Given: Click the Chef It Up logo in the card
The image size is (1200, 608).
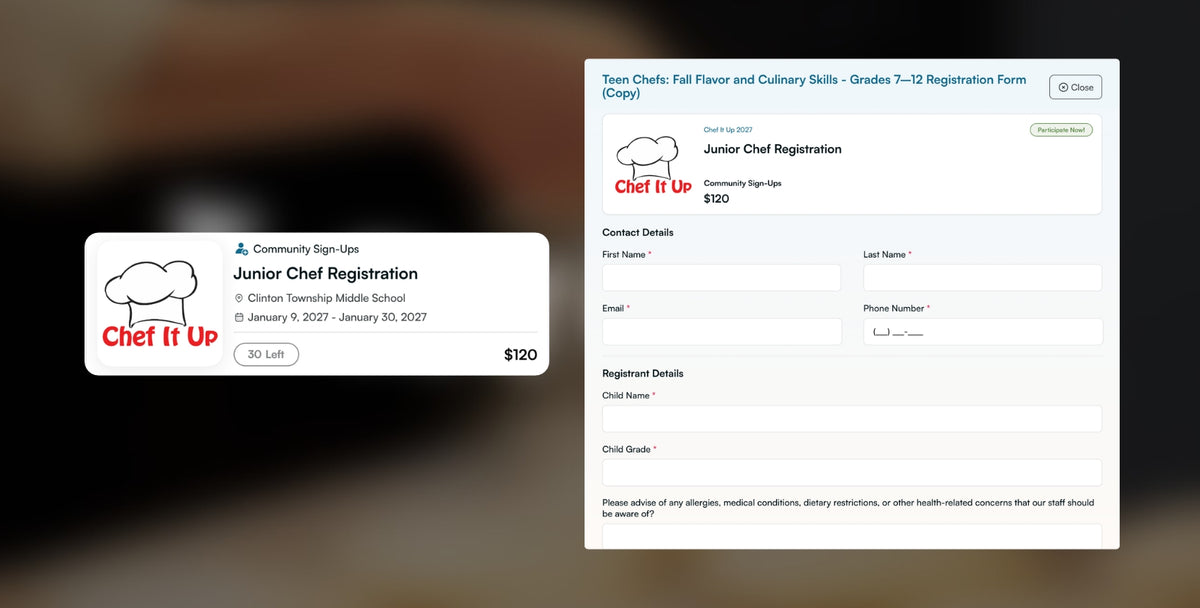Looking at the screenshot, I should click(x=160, y=304).
